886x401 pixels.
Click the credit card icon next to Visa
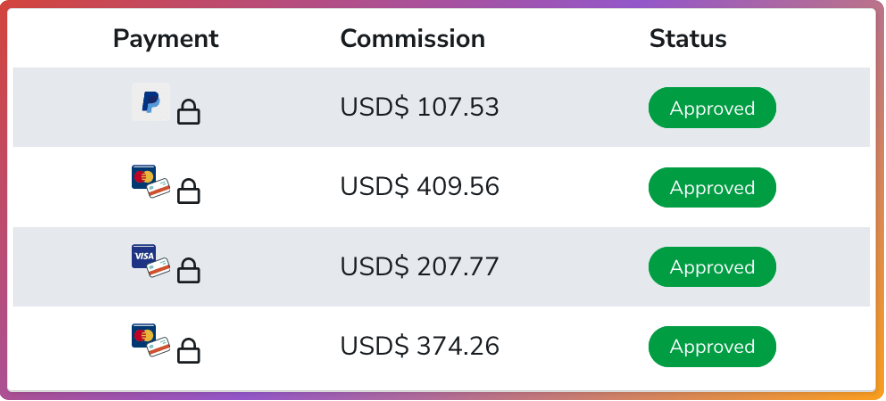[x=160, y=268]
